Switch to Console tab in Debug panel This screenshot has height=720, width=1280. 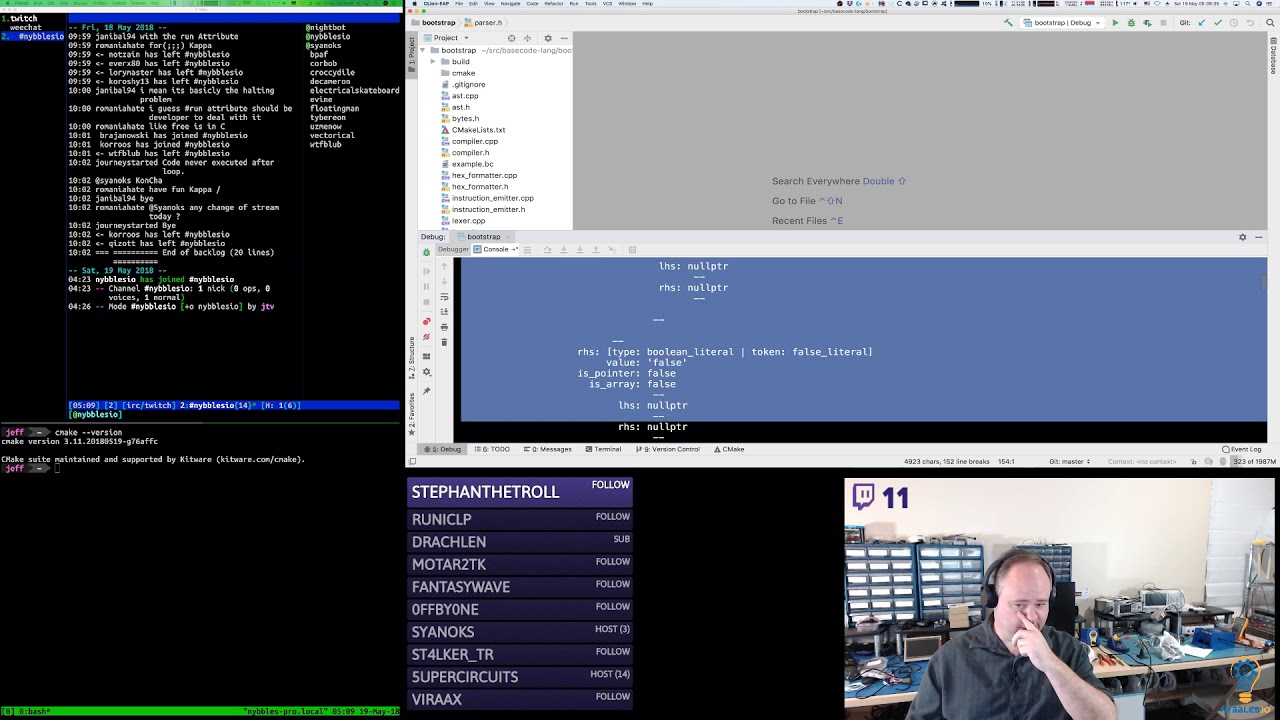[495, 250]
